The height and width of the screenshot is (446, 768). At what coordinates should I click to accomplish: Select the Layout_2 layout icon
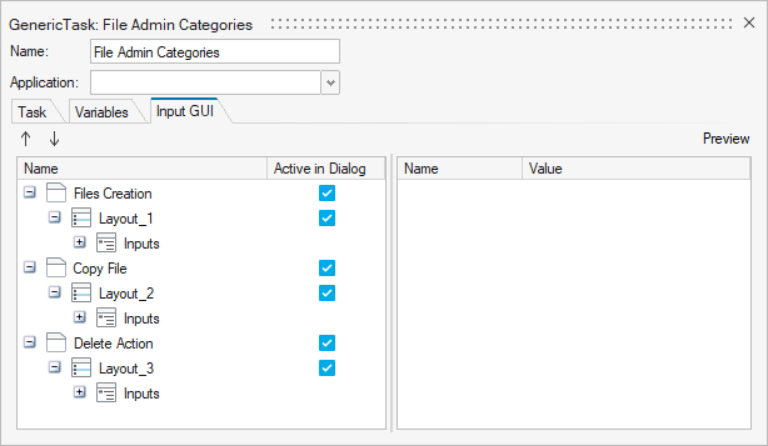81,293
